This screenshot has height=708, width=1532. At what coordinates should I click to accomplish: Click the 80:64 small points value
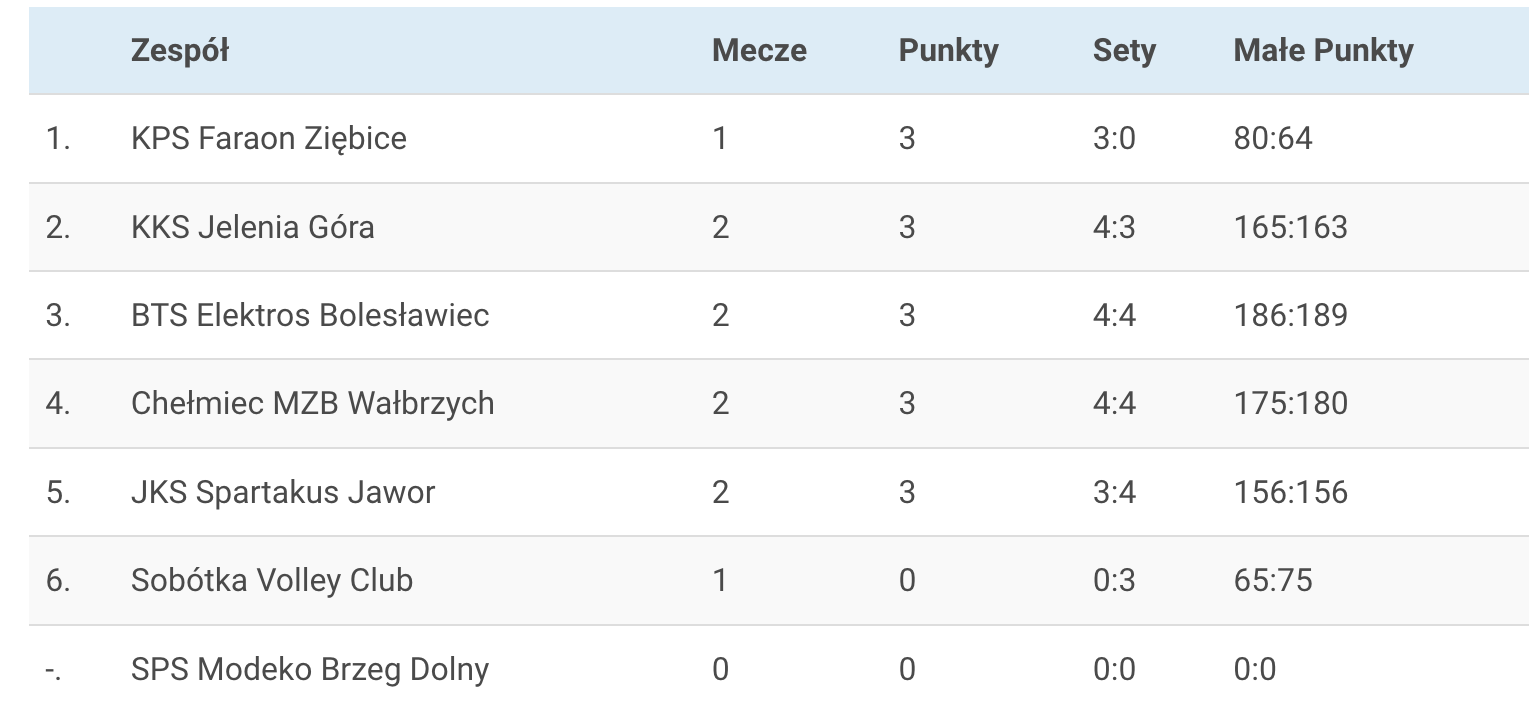[1272, 138]
